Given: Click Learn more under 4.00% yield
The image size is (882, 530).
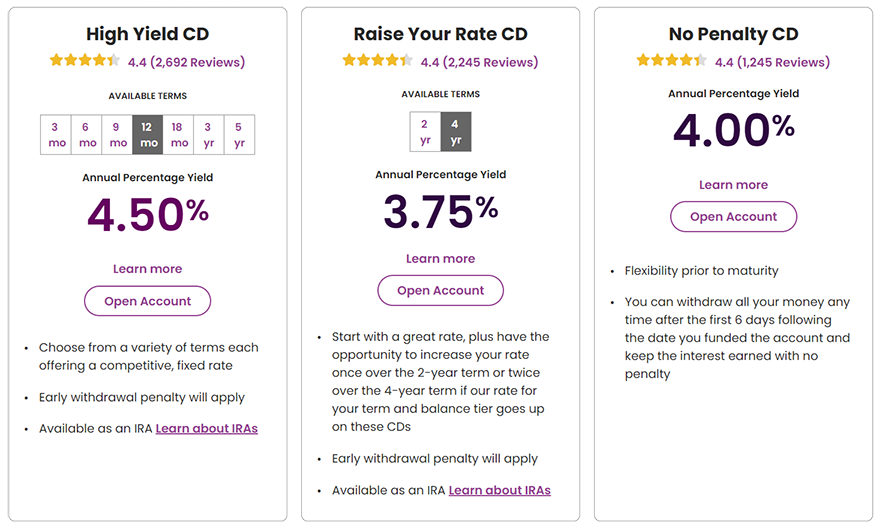Looking at the screenshot, I should tap(734, 185).
